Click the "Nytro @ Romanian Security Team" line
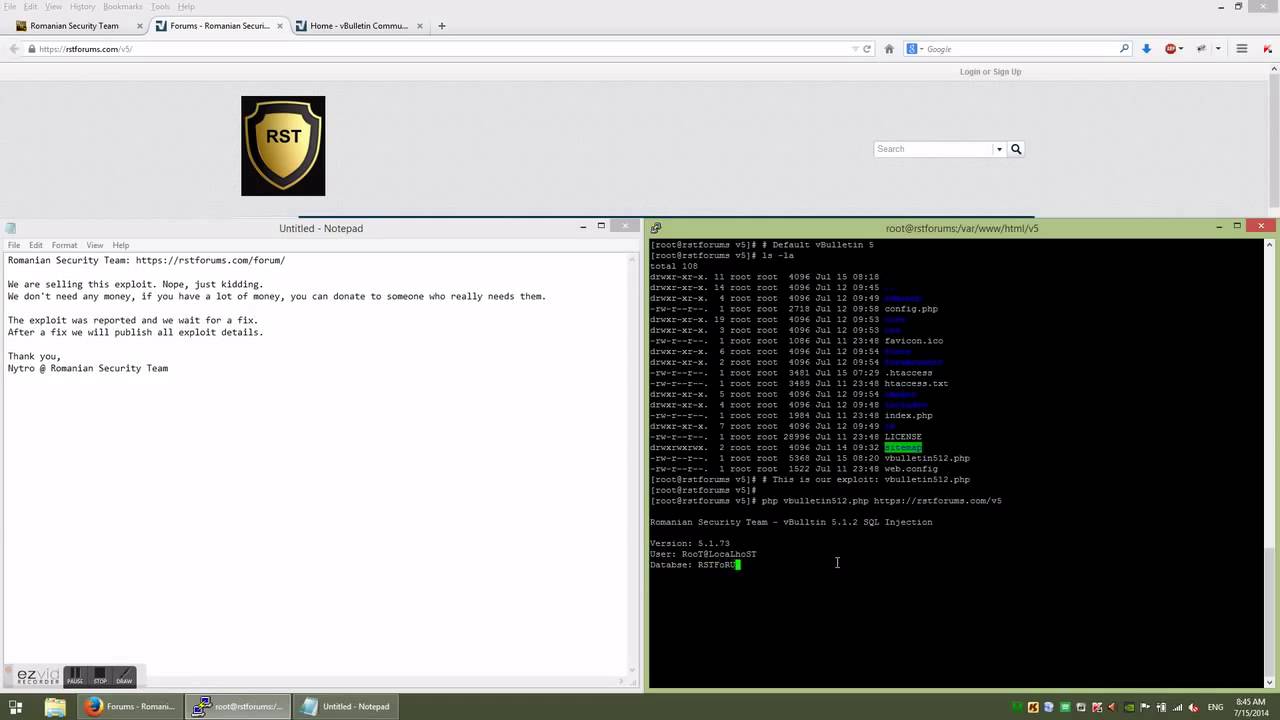The width and height of the screenshot is (1280, 720). click(88, 369)
